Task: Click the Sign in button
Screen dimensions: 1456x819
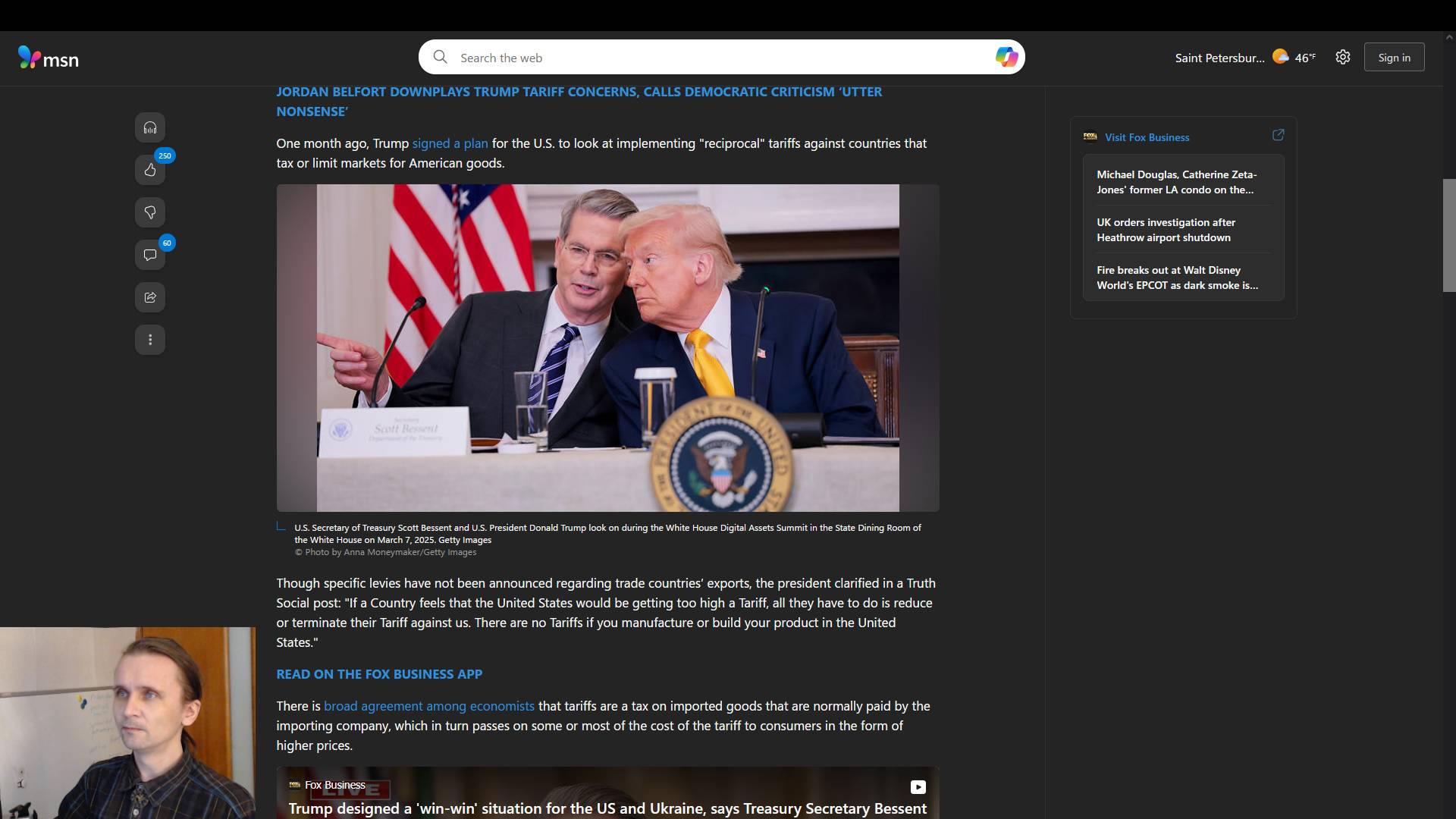Action: [1394, 58]
